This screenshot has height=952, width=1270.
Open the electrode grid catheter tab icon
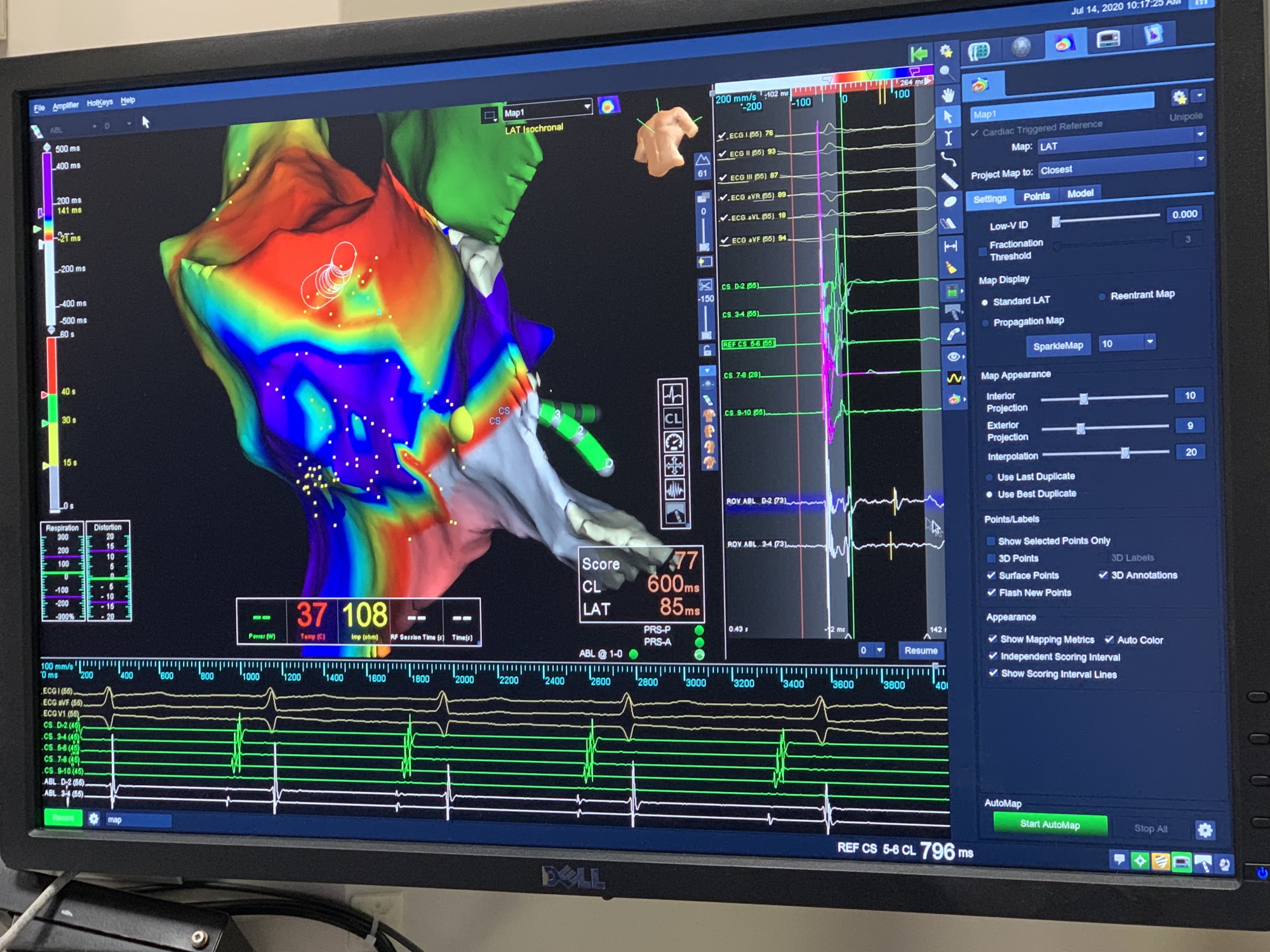979,51
